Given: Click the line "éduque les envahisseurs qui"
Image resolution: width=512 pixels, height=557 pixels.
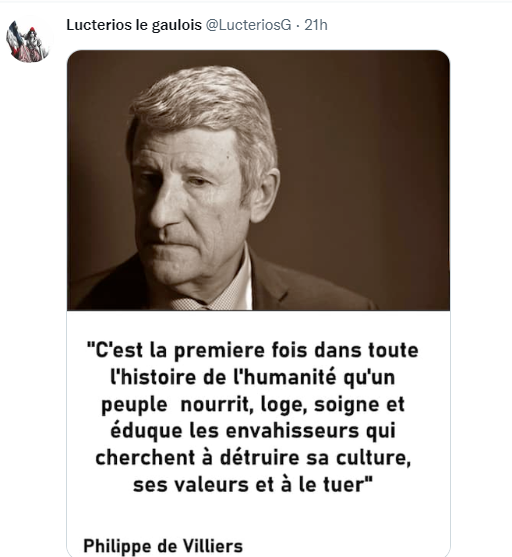Looking at the screenshot, I should click(253, 431).
